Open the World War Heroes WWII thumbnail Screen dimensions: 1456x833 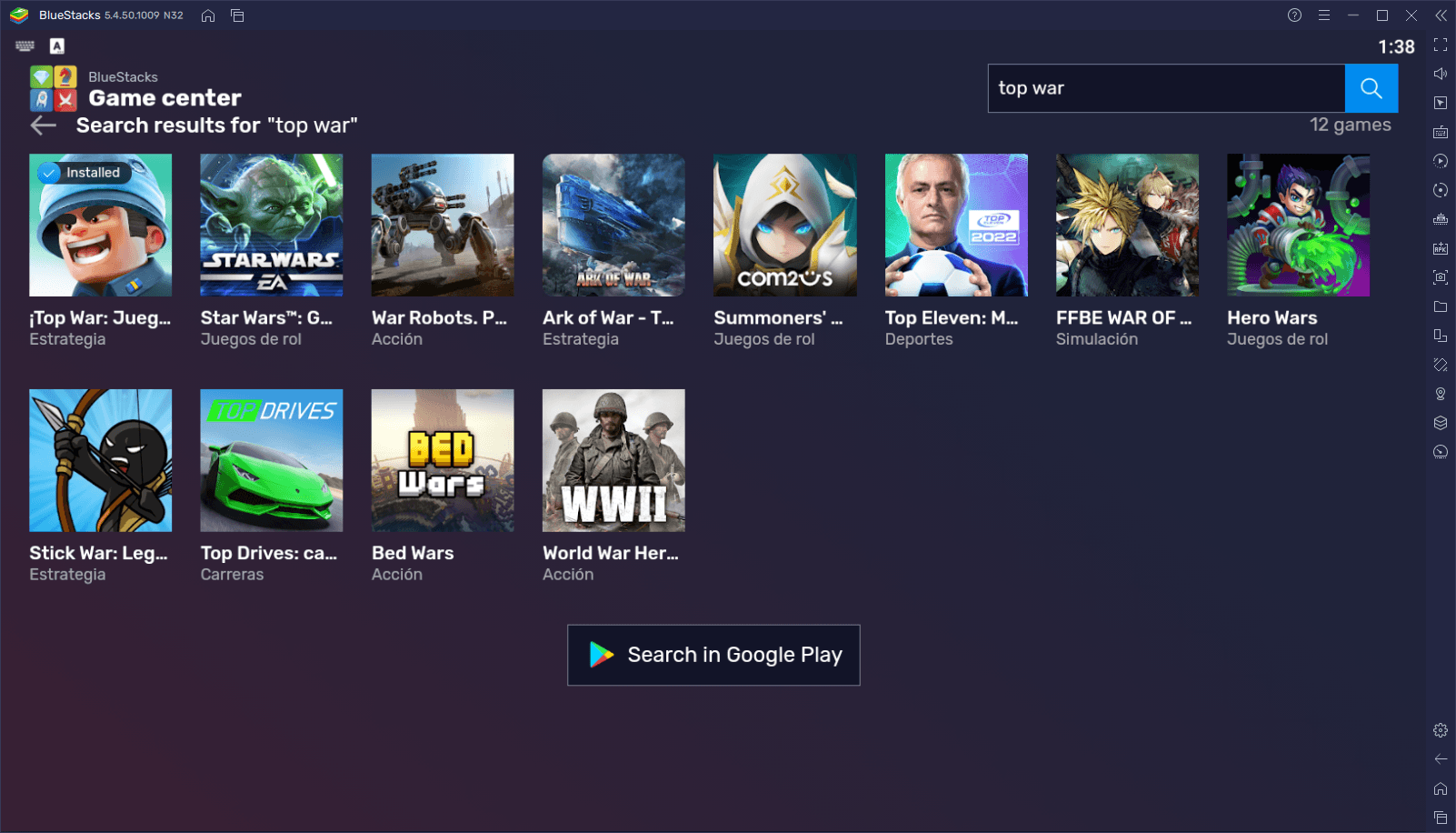[613, 460]
